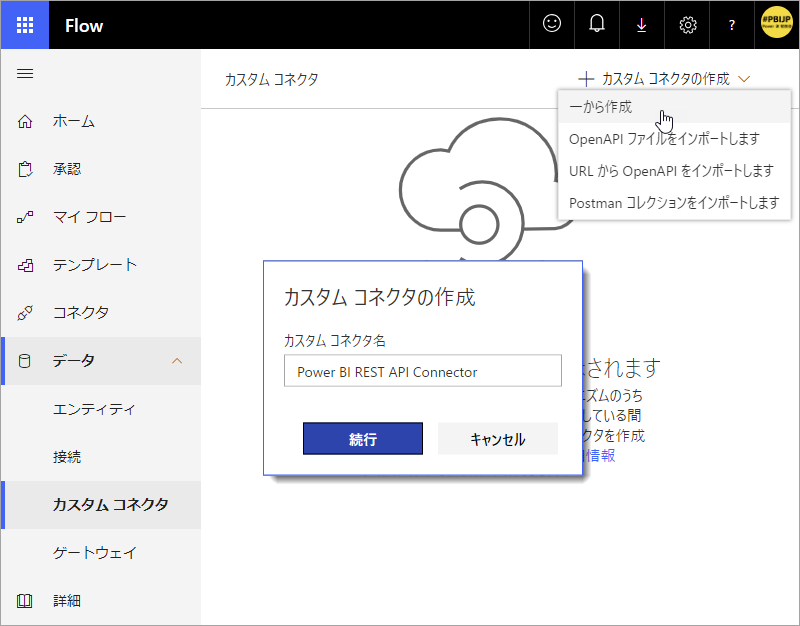Open help using the question mark icon
800x626 pixels.
[731, 24]
